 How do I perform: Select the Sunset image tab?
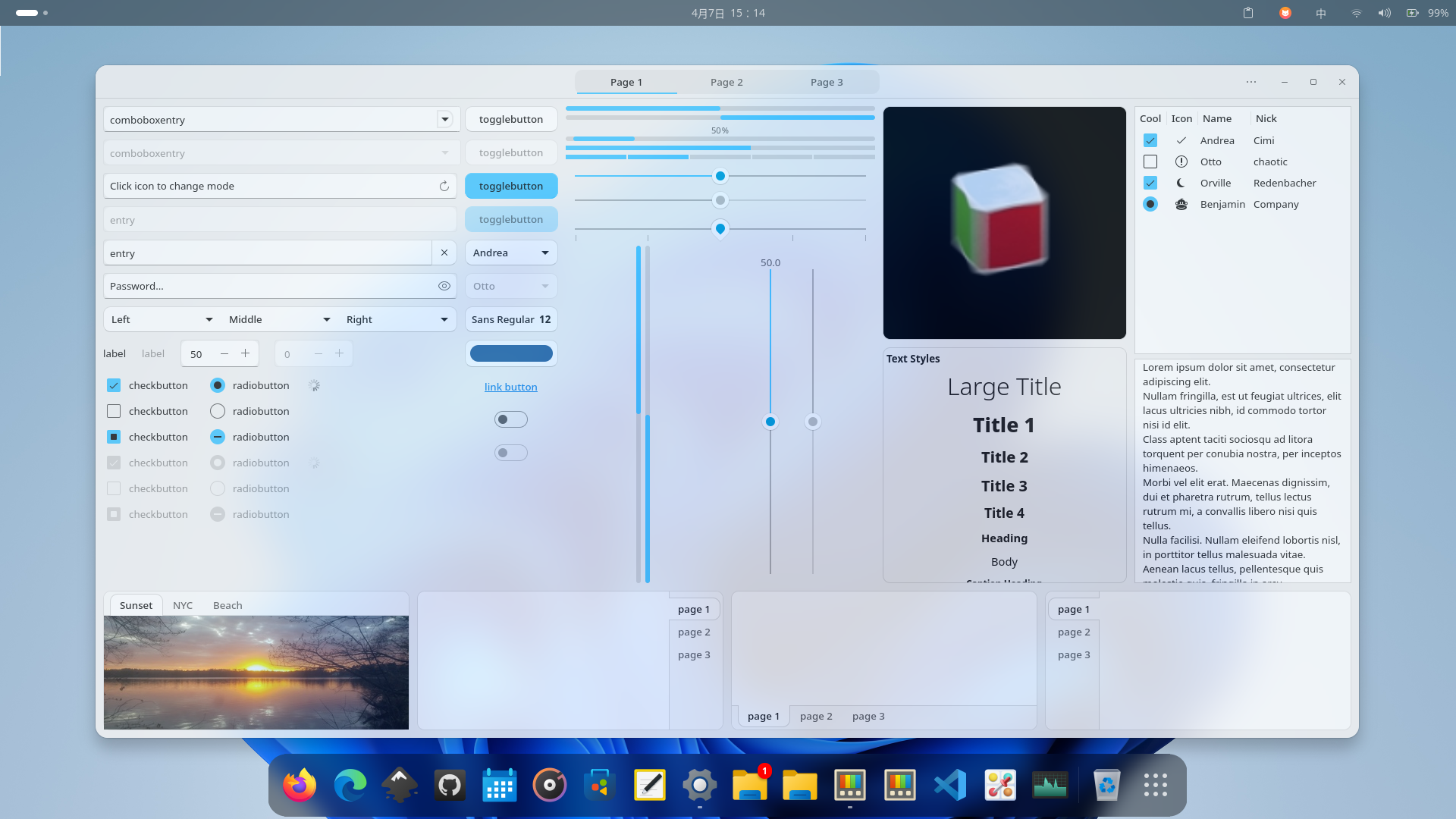tap(136, 605)
